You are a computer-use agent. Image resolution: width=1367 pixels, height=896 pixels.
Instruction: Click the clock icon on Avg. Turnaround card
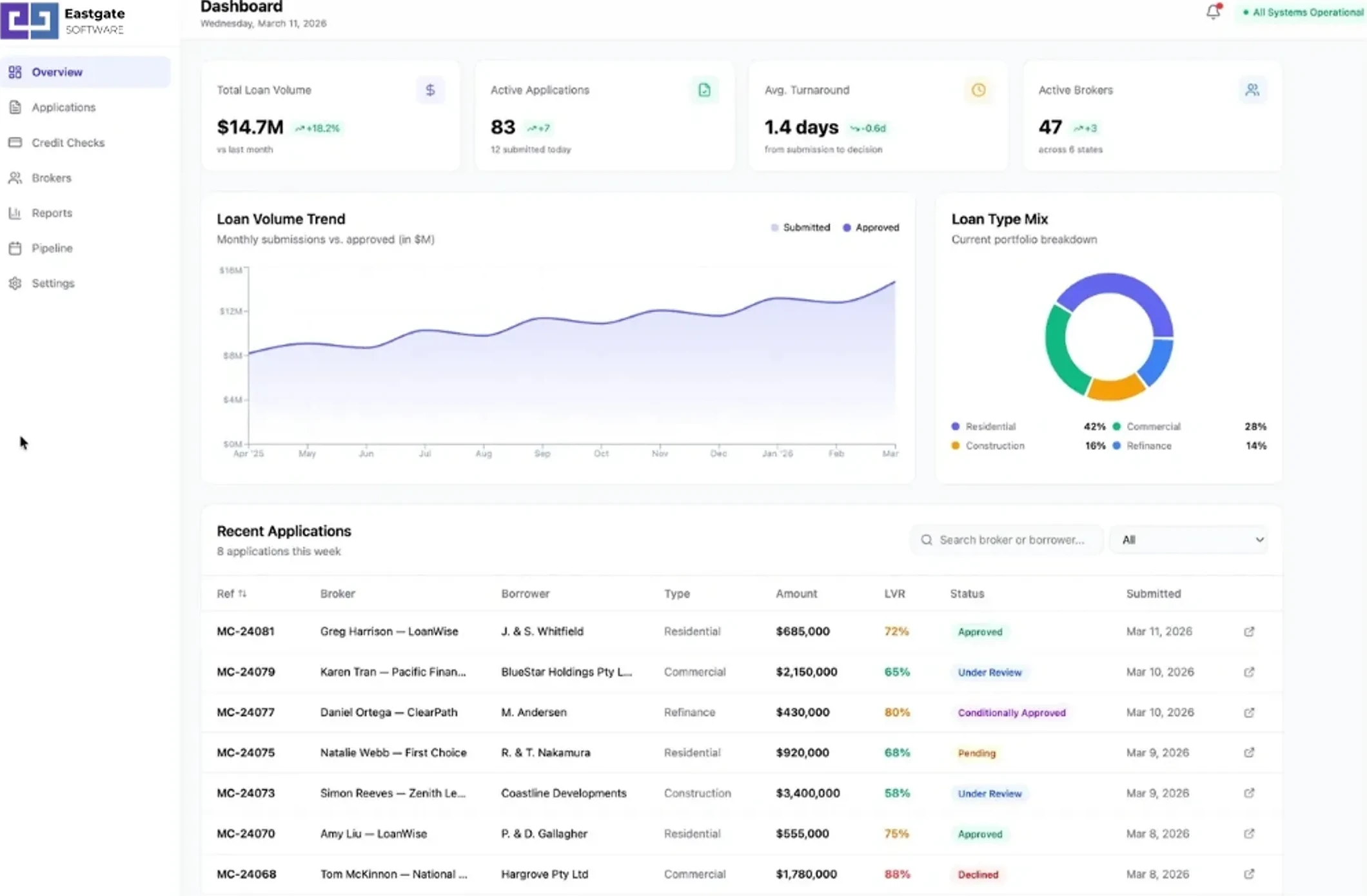978,90
